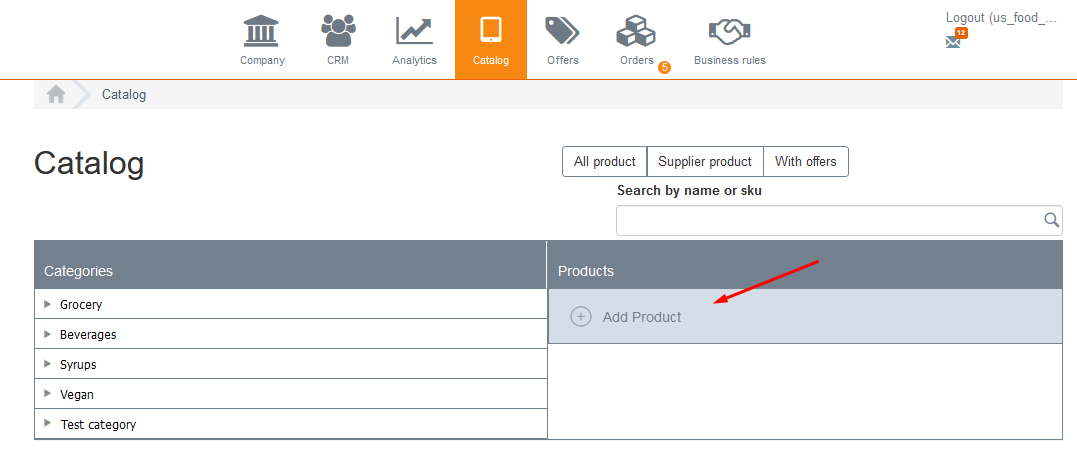Open the messages envelope icon
1077x459 pixels.
953,42
